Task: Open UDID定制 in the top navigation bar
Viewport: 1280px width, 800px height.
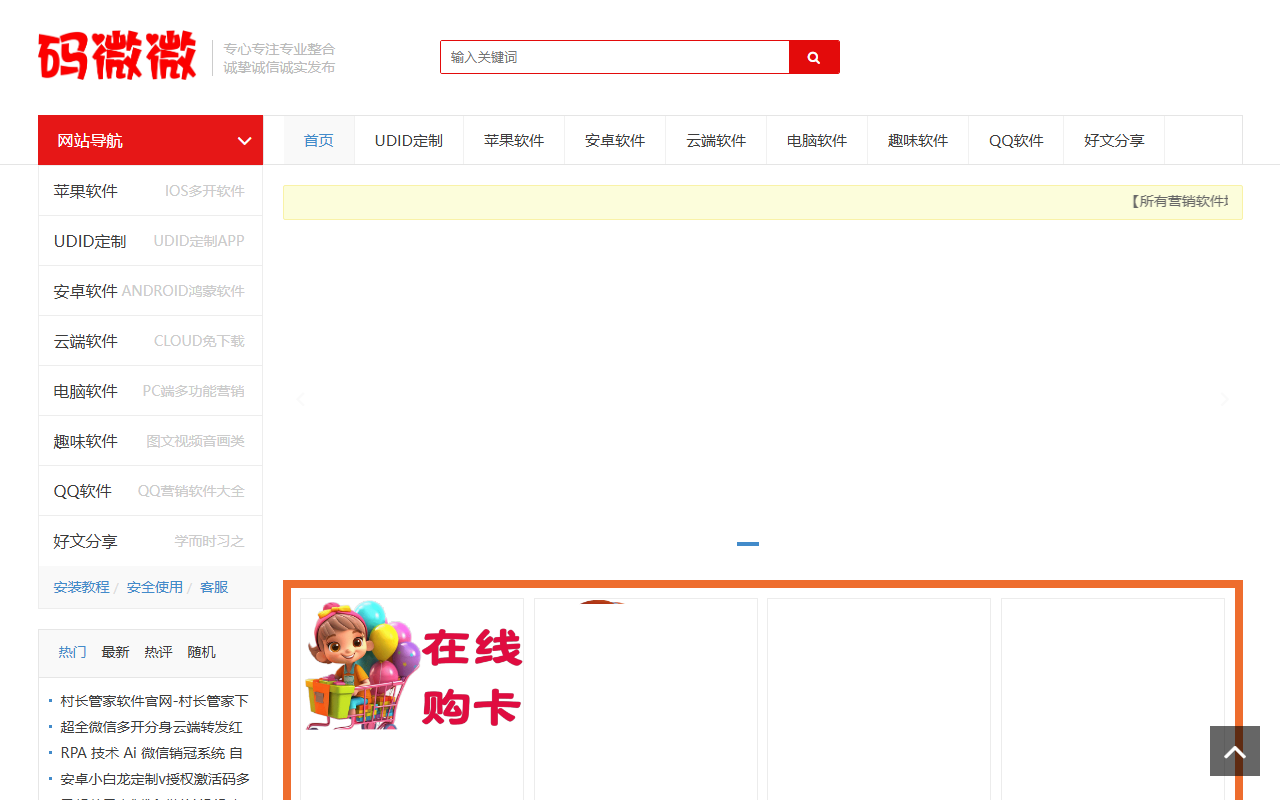Action: pyautogui.click(x=409, y=140)
